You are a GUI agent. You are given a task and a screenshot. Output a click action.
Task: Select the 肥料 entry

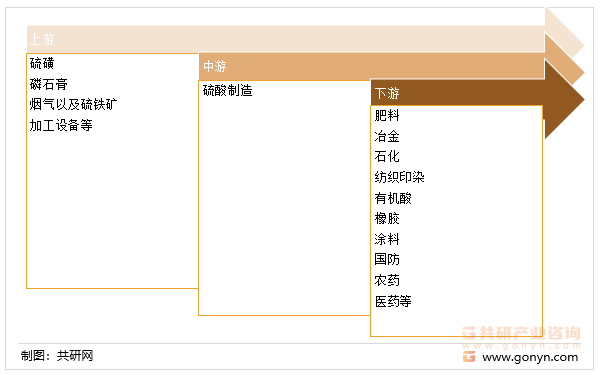(387, 115)
